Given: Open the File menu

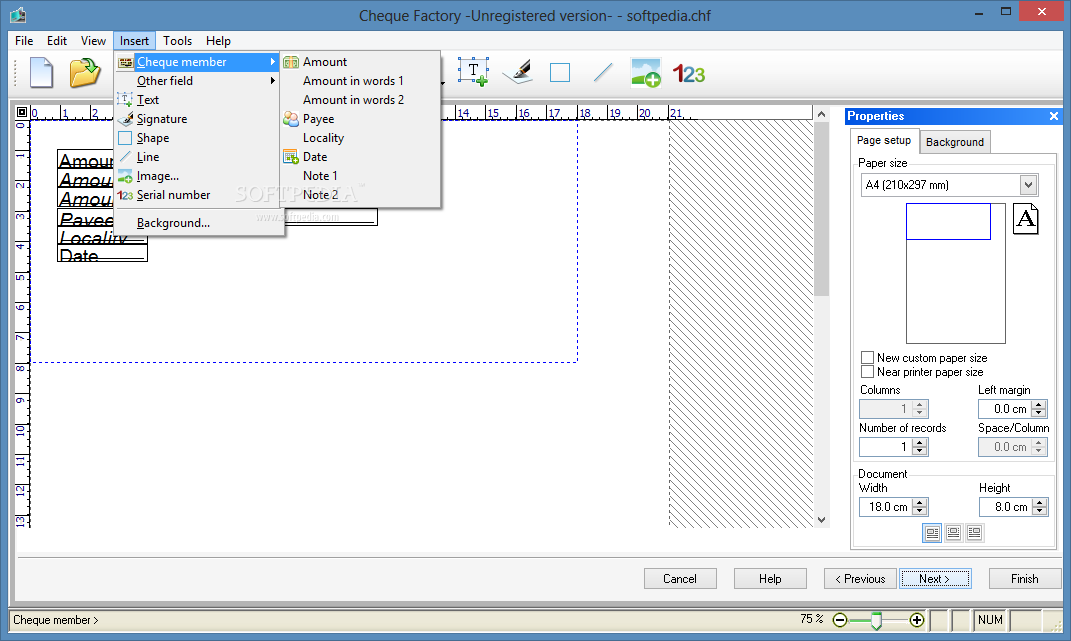Looking at the screenshot, I should point(24,41).
